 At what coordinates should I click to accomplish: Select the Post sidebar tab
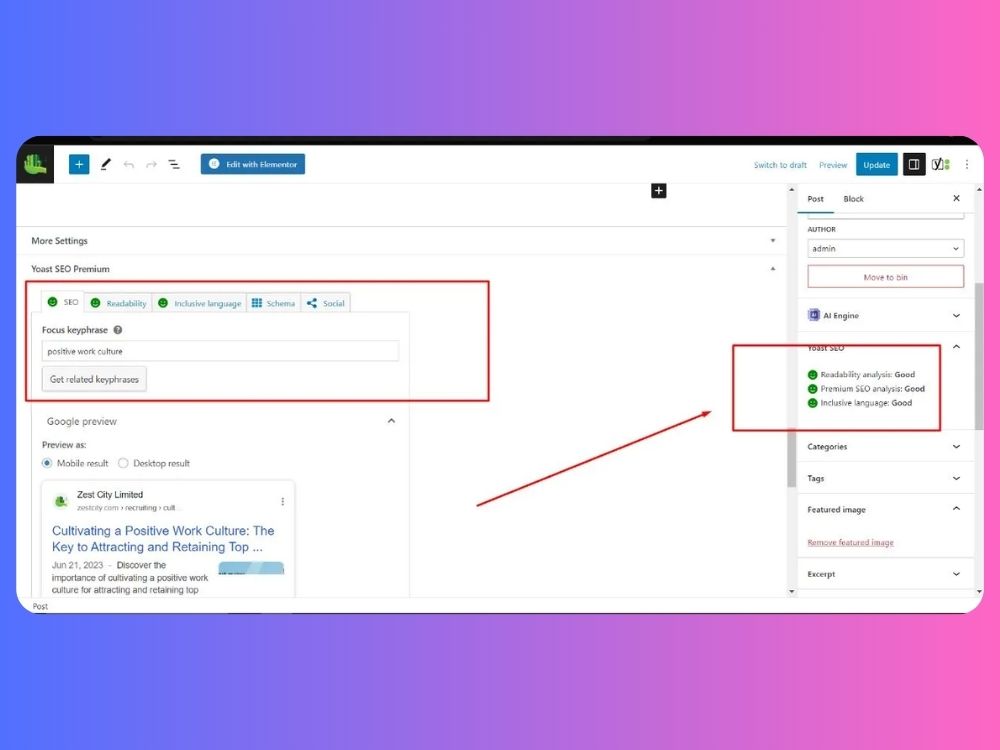(x=816, y=199)
